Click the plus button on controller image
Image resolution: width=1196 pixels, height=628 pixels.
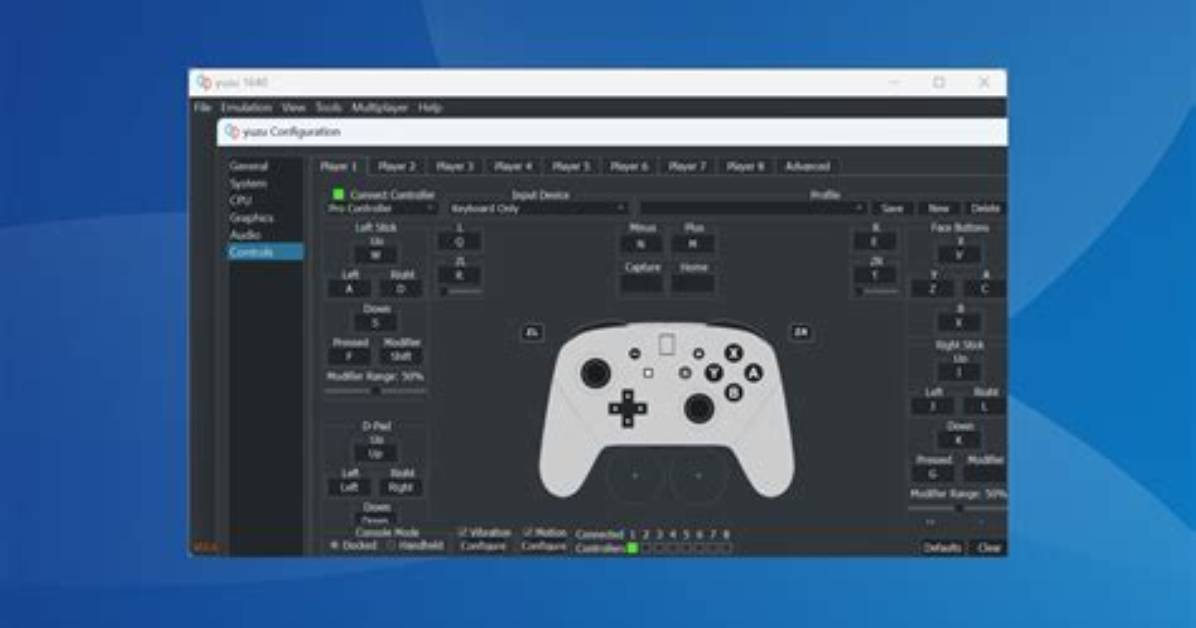point(698,353)
